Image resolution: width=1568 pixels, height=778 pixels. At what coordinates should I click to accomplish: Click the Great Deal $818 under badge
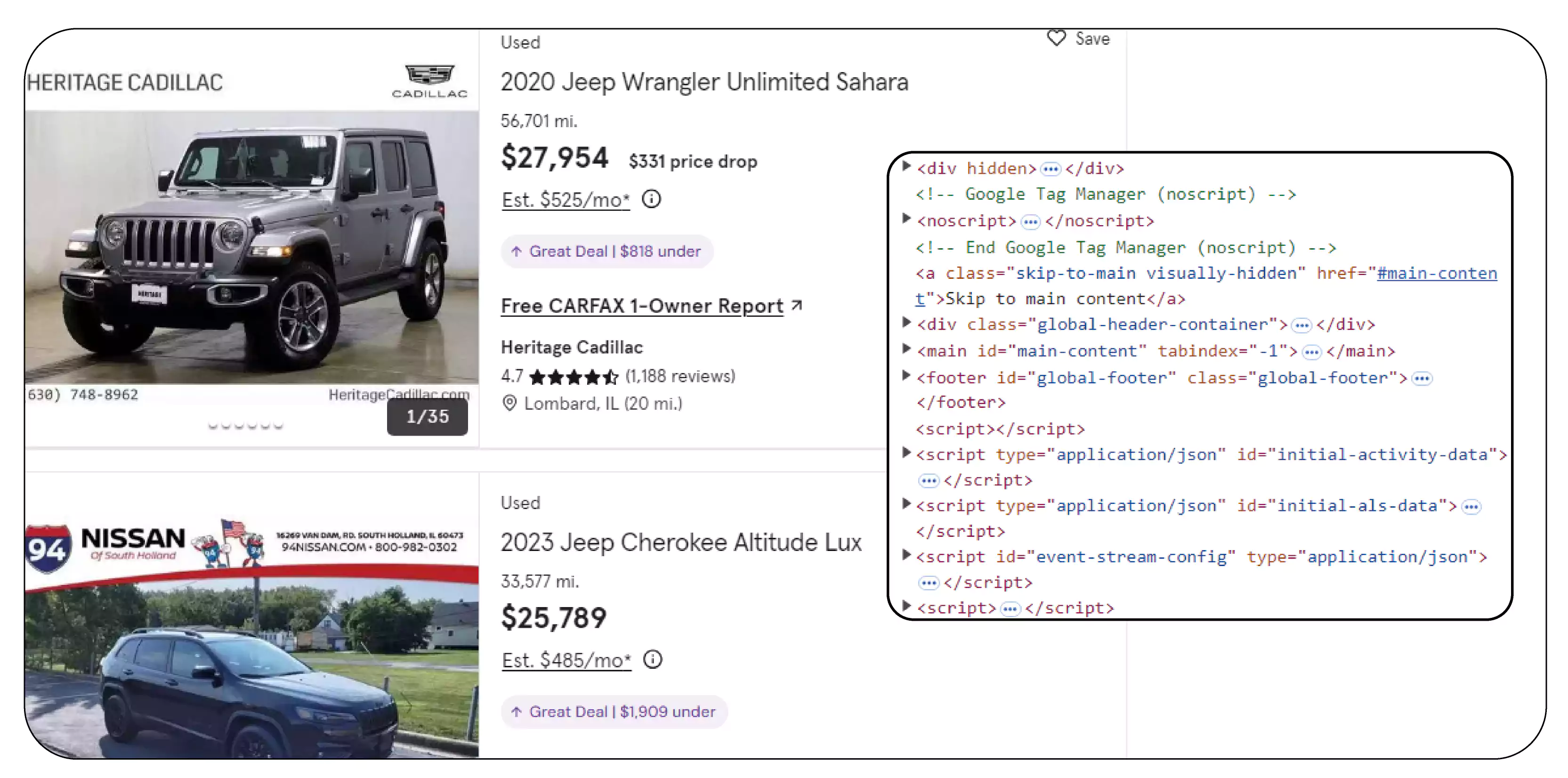coord(607,251)
